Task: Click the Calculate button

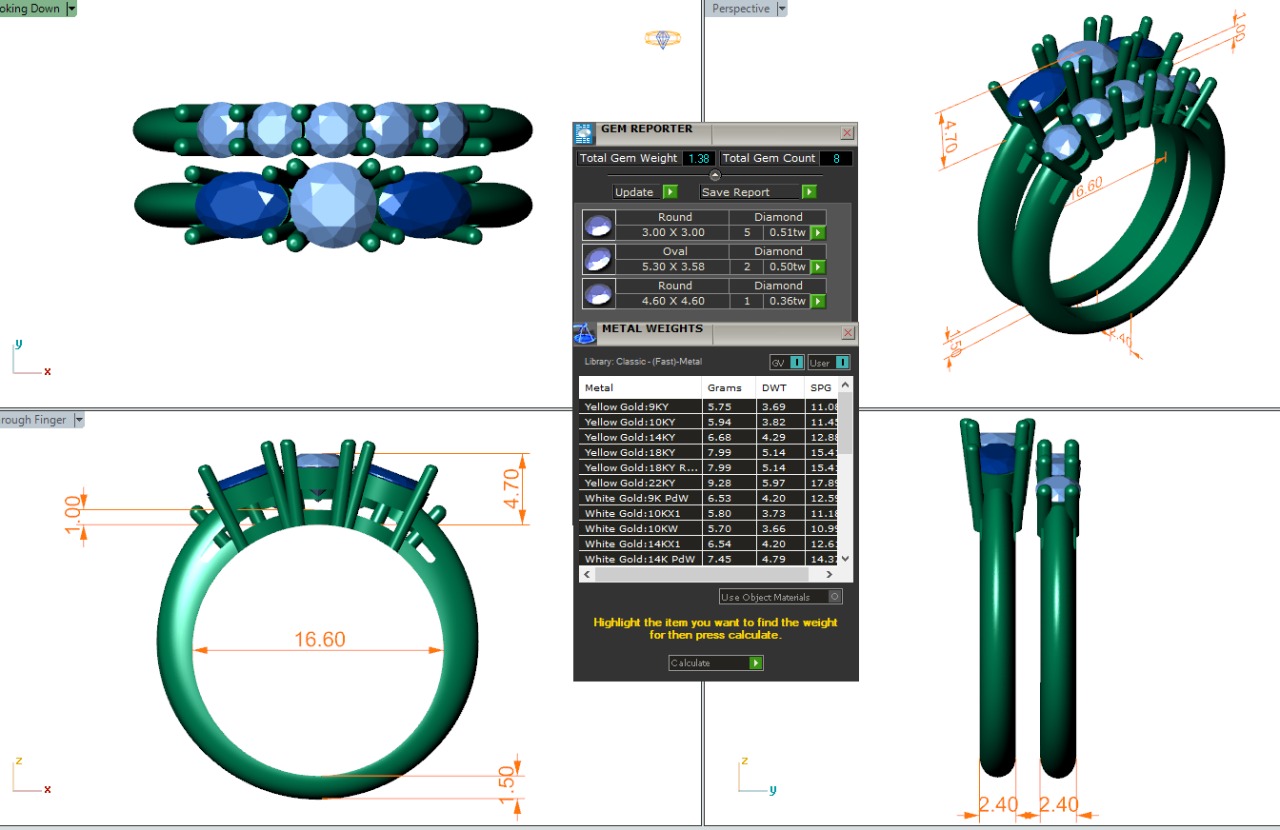Action: pos(715,663)
